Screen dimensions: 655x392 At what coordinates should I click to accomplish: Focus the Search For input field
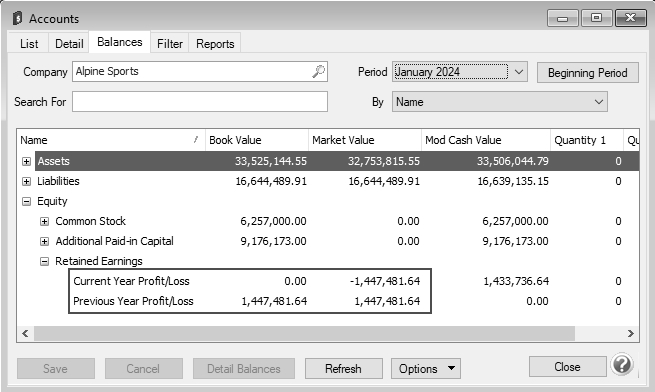[x=200, y=102]
